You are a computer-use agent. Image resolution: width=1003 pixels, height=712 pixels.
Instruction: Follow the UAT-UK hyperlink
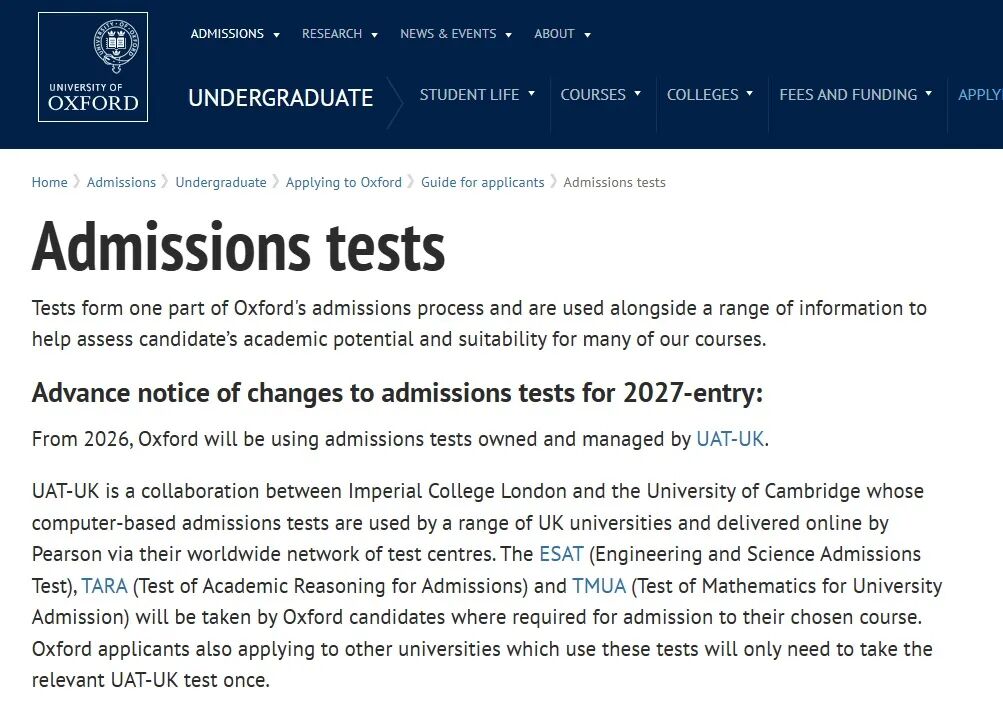coord(730,439)
